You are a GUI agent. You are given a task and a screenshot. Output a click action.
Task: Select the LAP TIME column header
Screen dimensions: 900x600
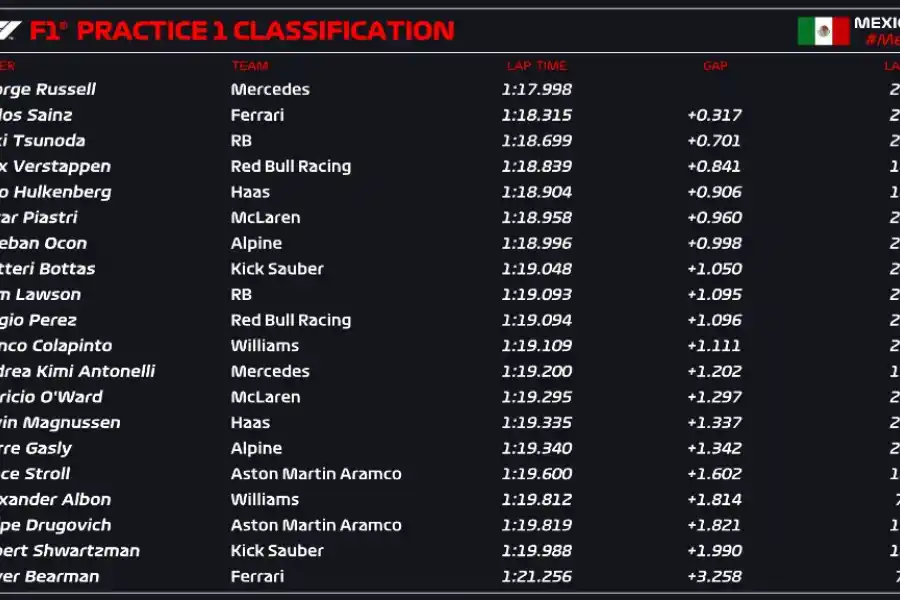point(536,66)
